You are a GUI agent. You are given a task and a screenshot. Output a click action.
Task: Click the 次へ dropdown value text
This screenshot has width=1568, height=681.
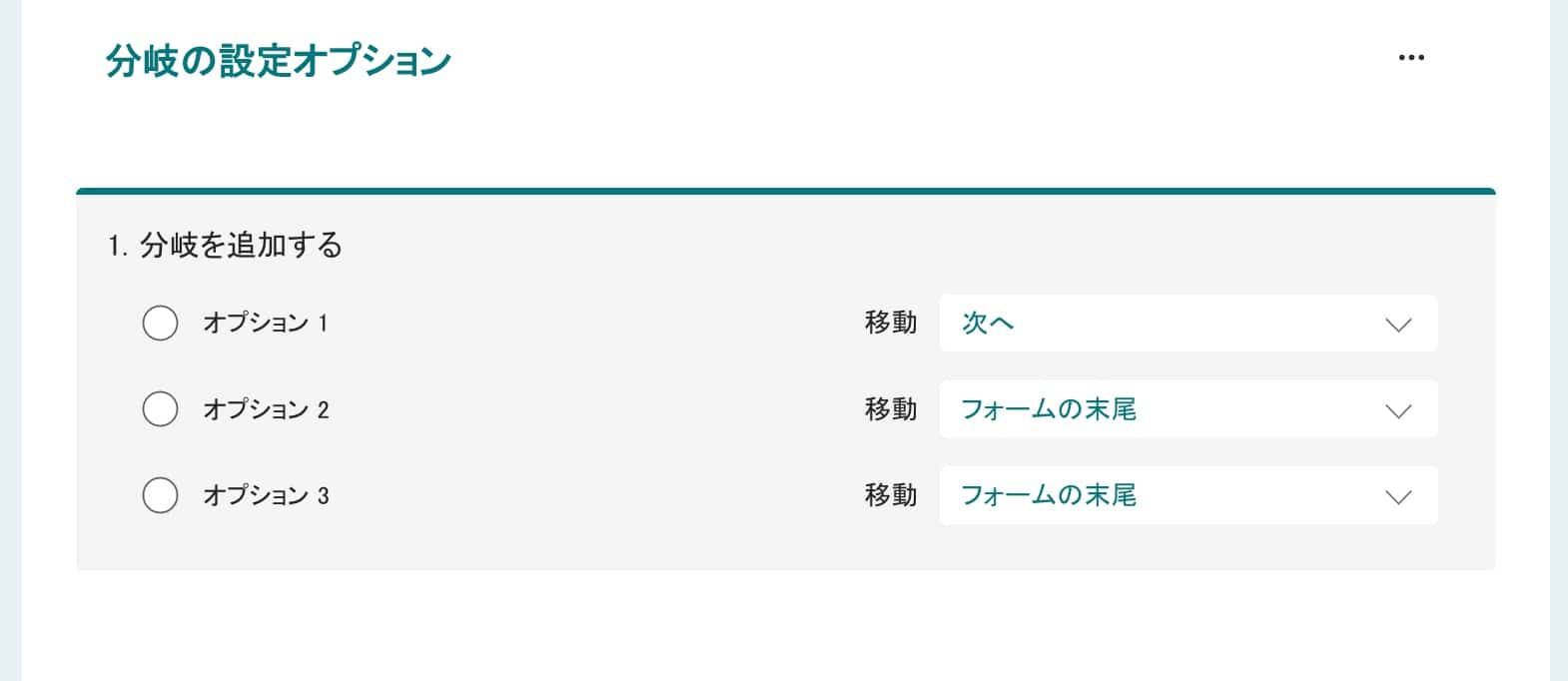pyautogui.click(x=988, y=324)
